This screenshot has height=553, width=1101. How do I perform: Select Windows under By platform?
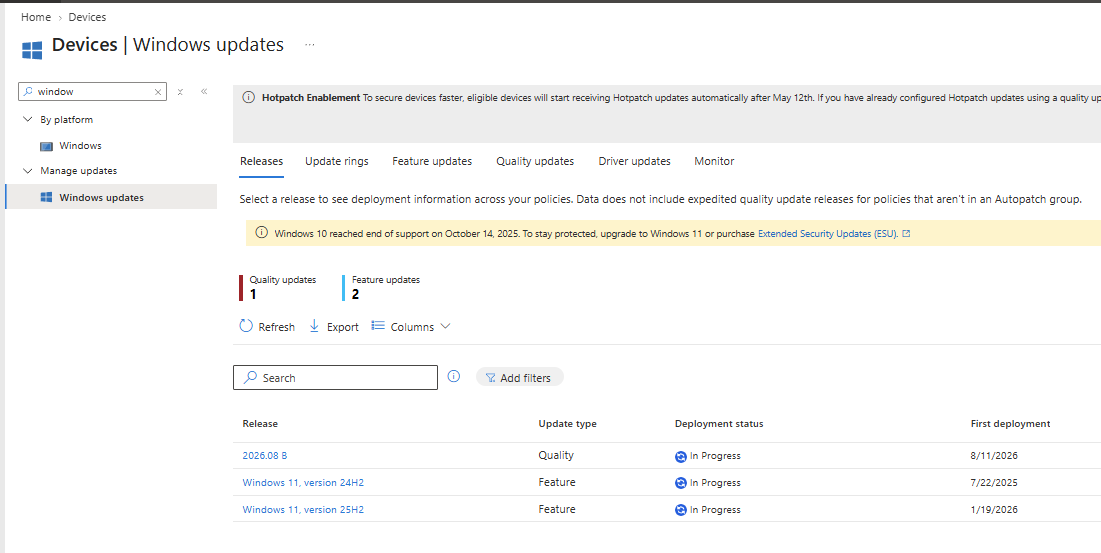(x=80, y=146)
